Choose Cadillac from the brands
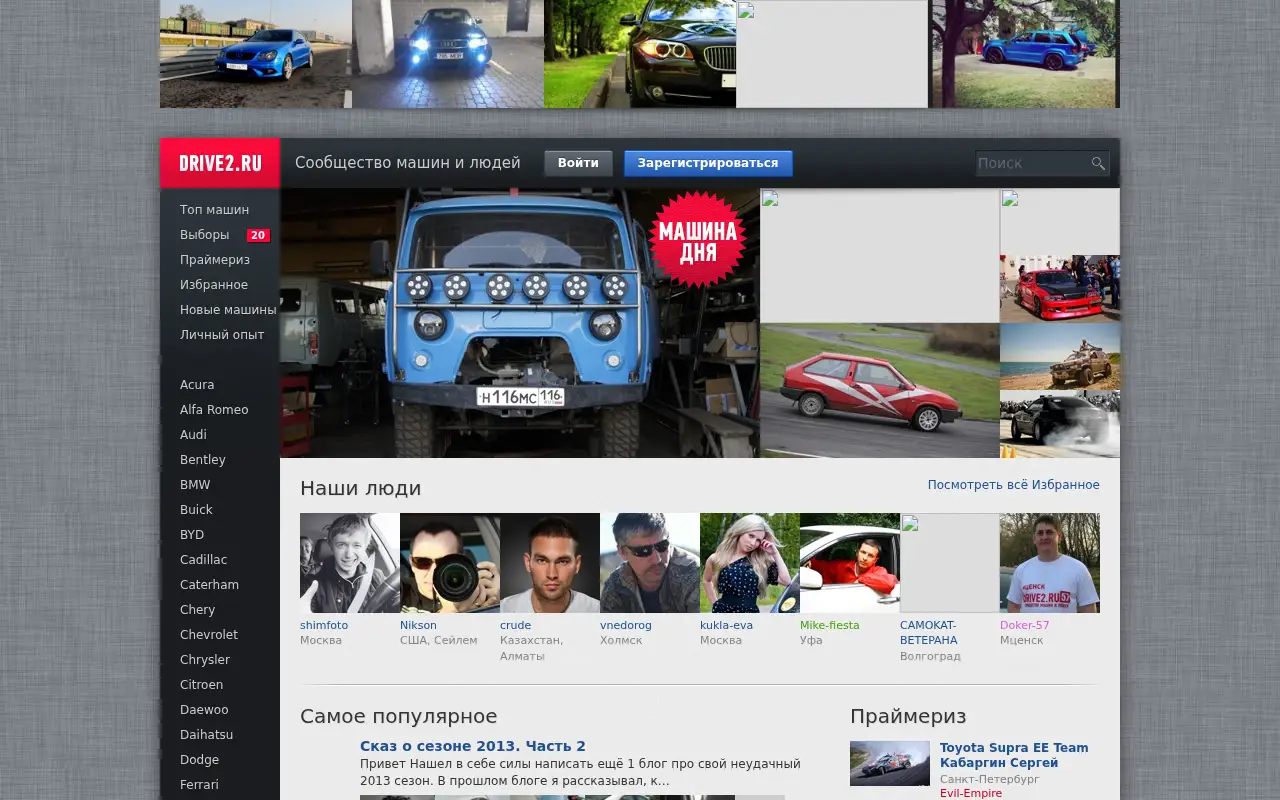Image resolution: width=1280 pixels, height=800 pixels. pos(203,560)
